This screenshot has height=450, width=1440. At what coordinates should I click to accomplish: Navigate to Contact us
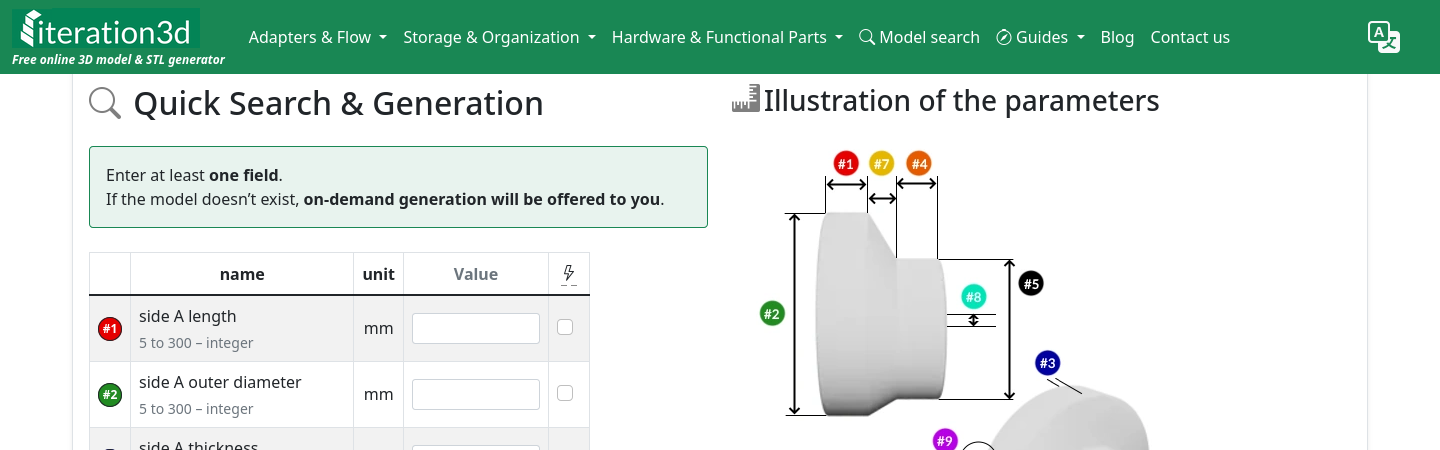1190,37
